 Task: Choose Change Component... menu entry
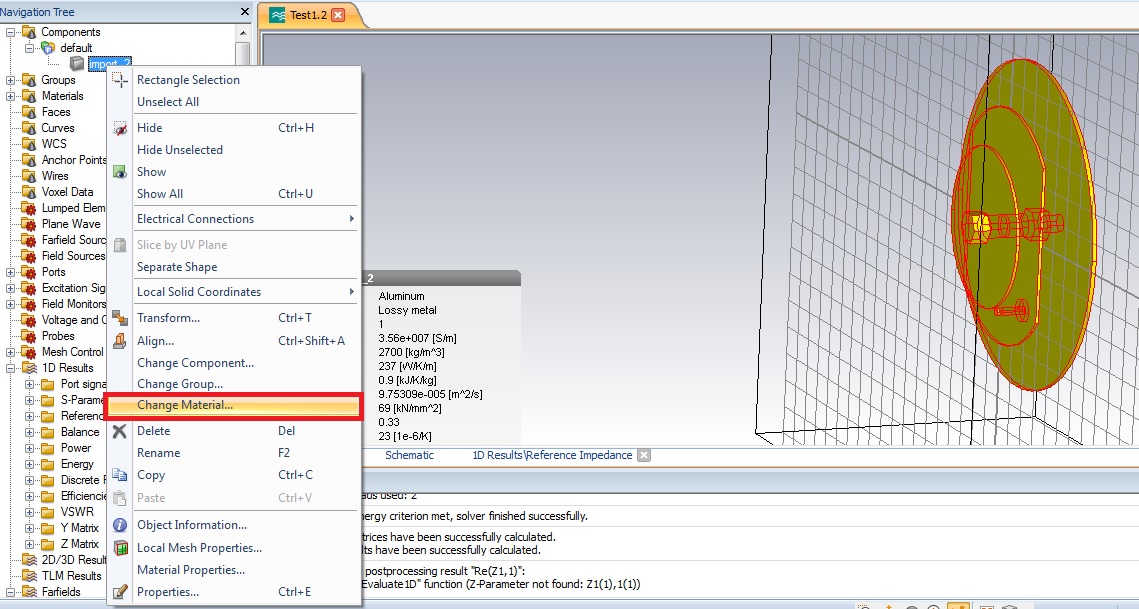point(234,363)
